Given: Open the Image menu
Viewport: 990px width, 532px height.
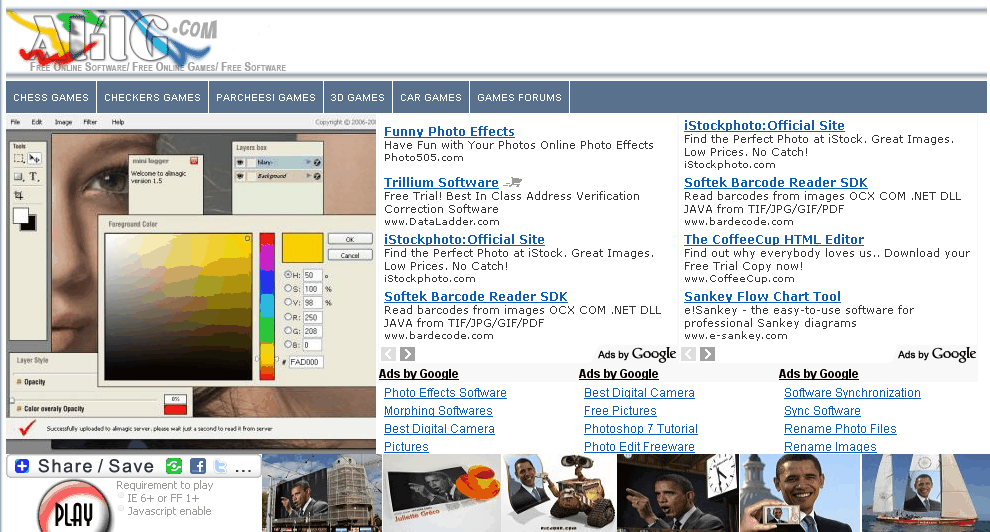Looking at the screenshot, I should (63, 122).
